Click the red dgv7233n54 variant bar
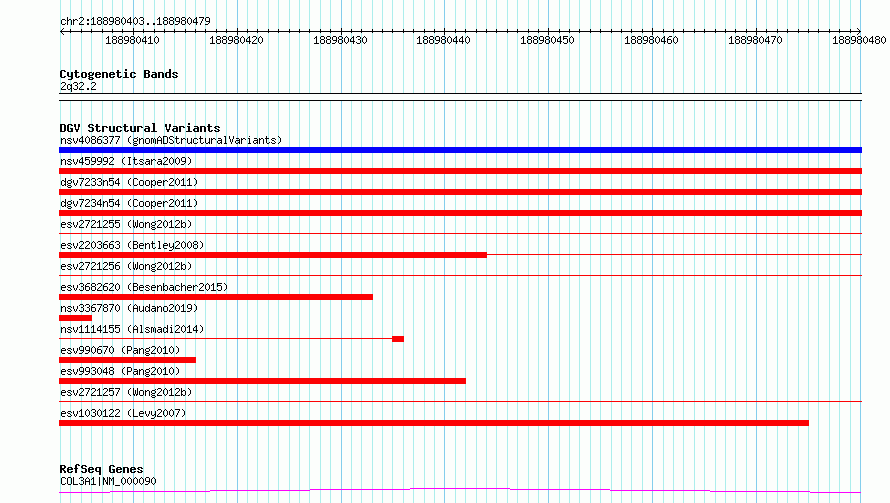This screenshot has height=503, width=890. click(460, 192)
